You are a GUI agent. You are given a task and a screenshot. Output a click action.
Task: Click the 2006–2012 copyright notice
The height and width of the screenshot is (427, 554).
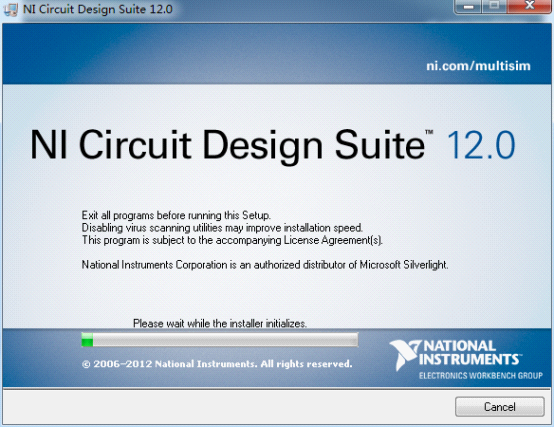tap(217, 364)
